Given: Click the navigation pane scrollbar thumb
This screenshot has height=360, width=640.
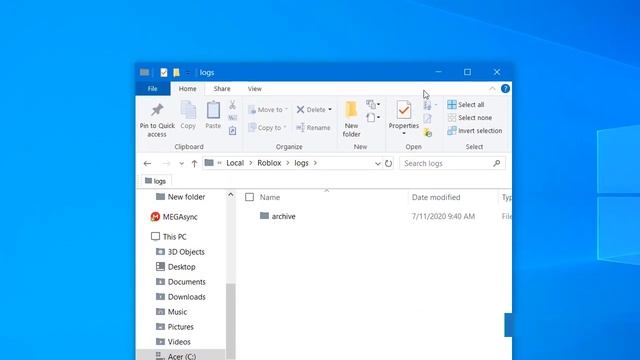Looking at the screenshot, I should tap(231, 322).
